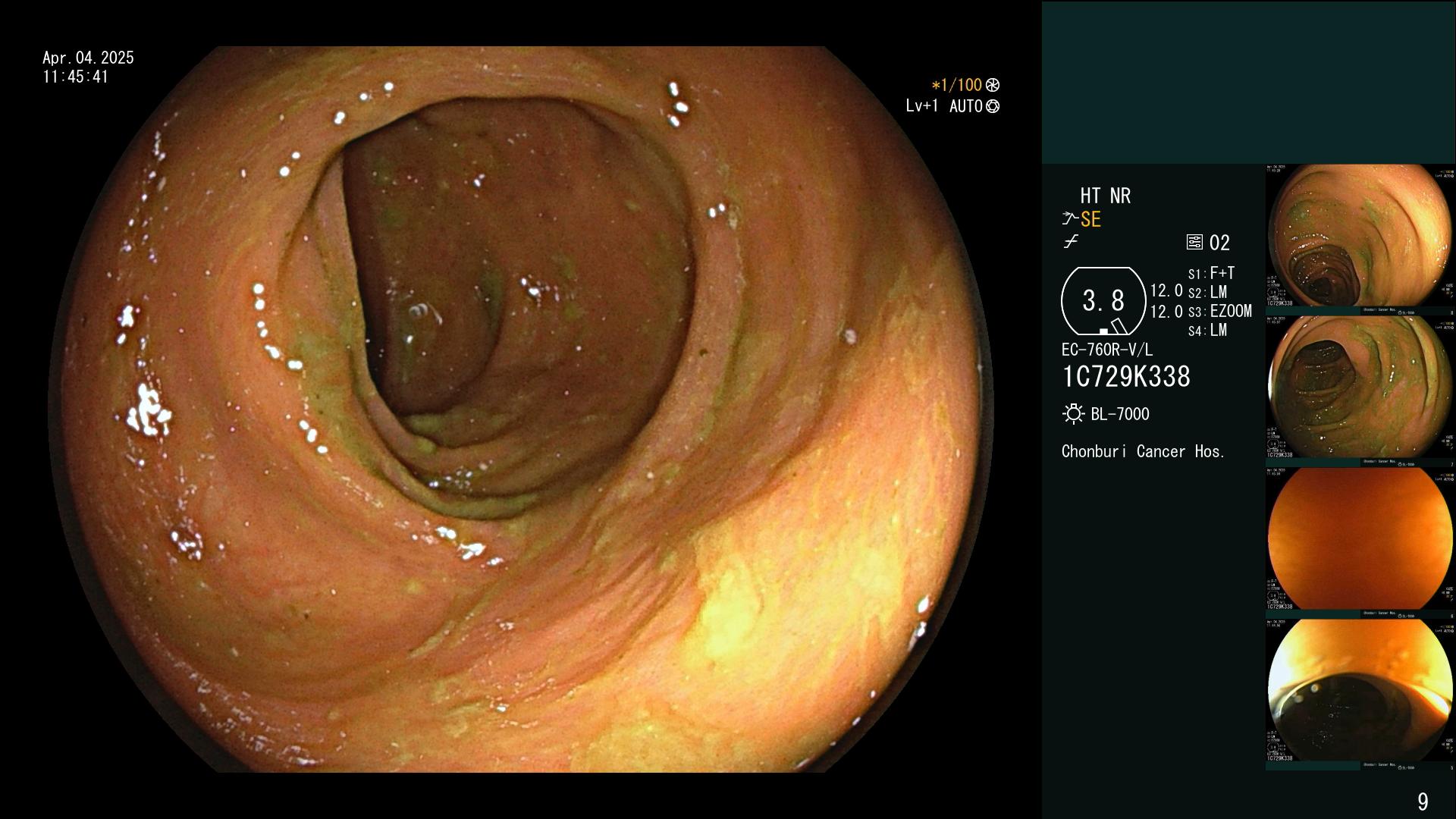Click the shutter speed 1/100 icon
The width and height of the screenshot is (1456, 819).
tap(993, 85)
